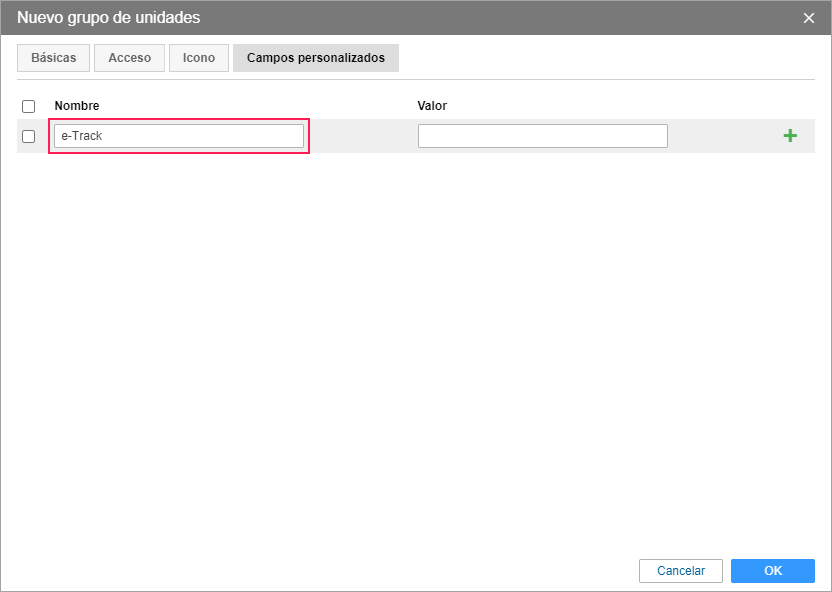Check the box for the e-Track row

(29, 136)
